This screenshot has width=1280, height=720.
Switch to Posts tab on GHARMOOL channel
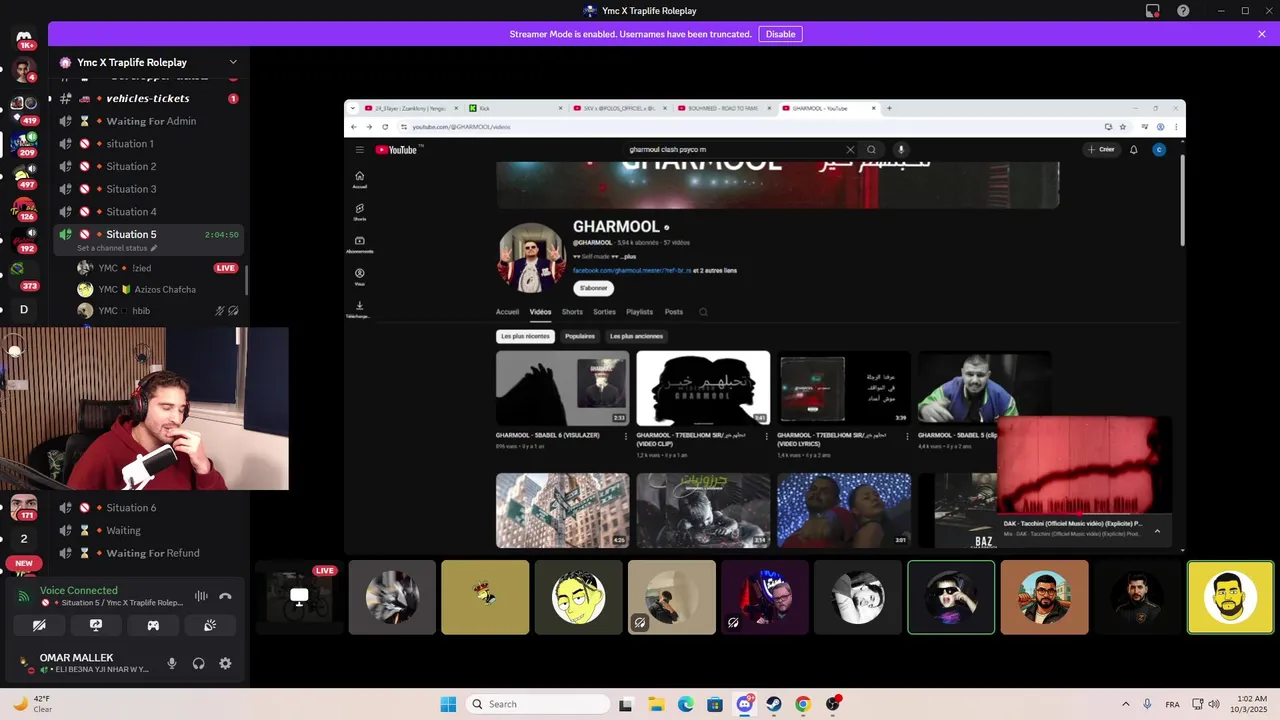(674, 312)
